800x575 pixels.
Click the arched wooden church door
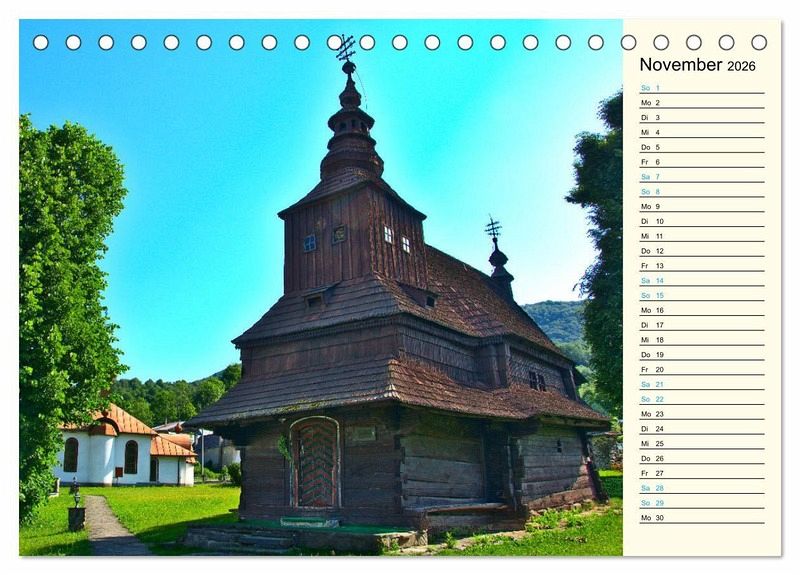pyautogui.click(x=315, y=463)
